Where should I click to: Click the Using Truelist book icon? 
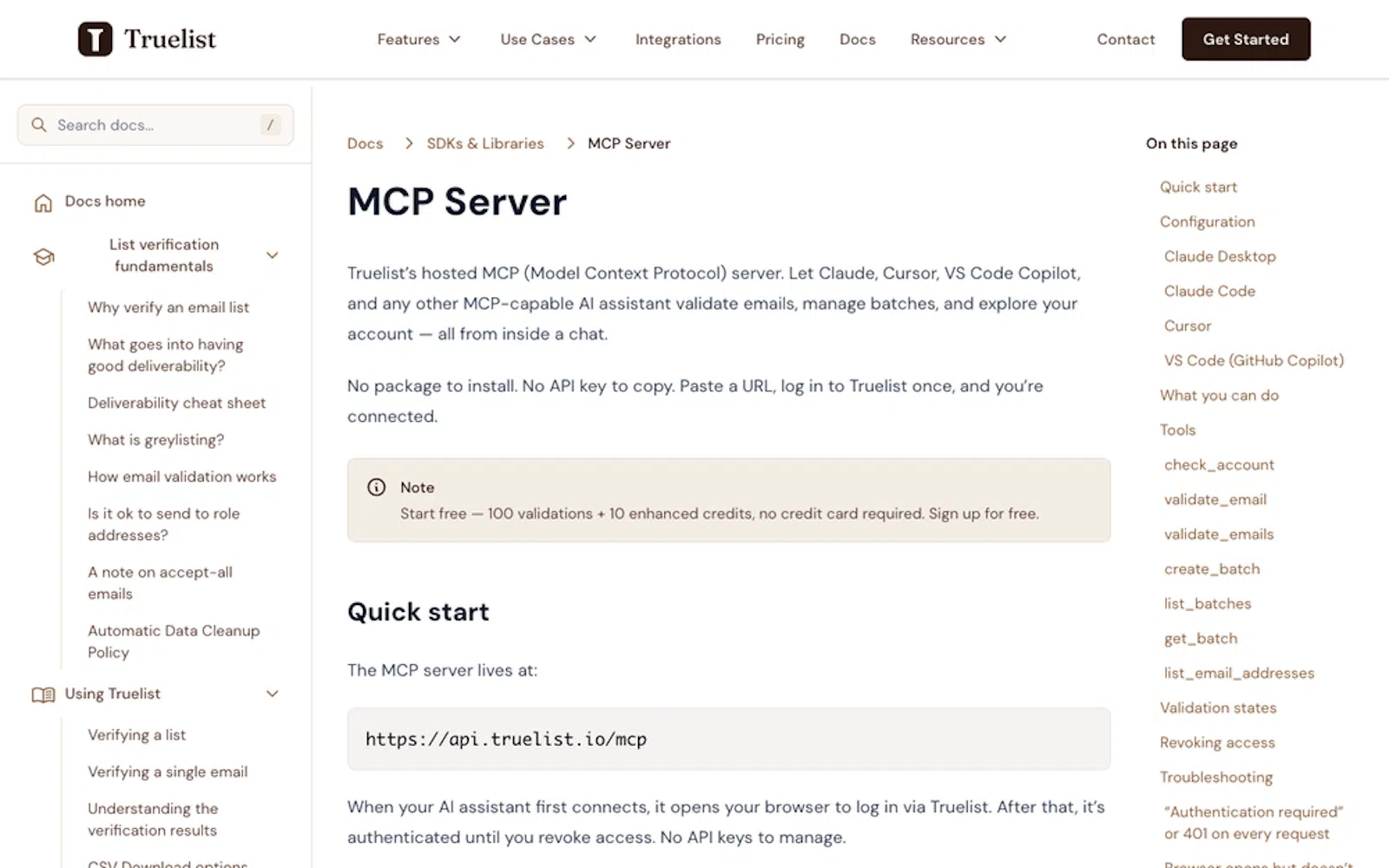coord(43,694)
